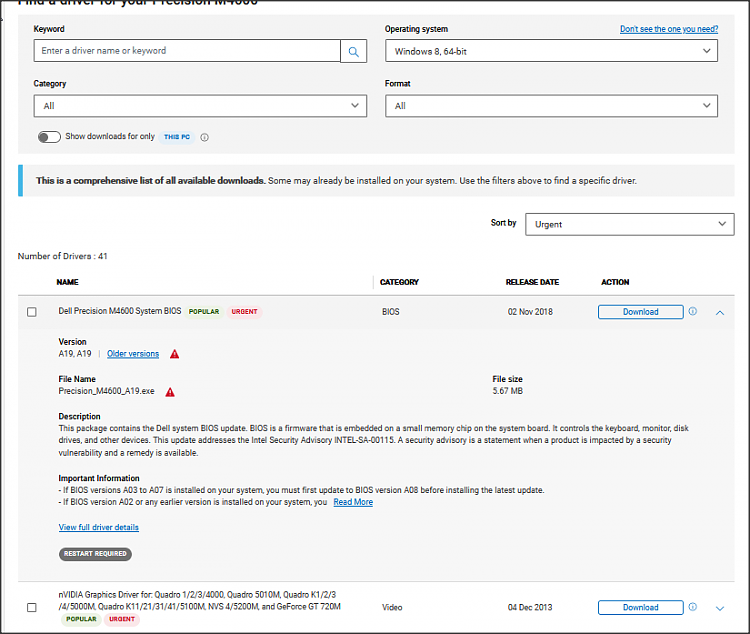Collapse the System BIOS driver details
The image size is (750, 634).
tap(720, 312)
